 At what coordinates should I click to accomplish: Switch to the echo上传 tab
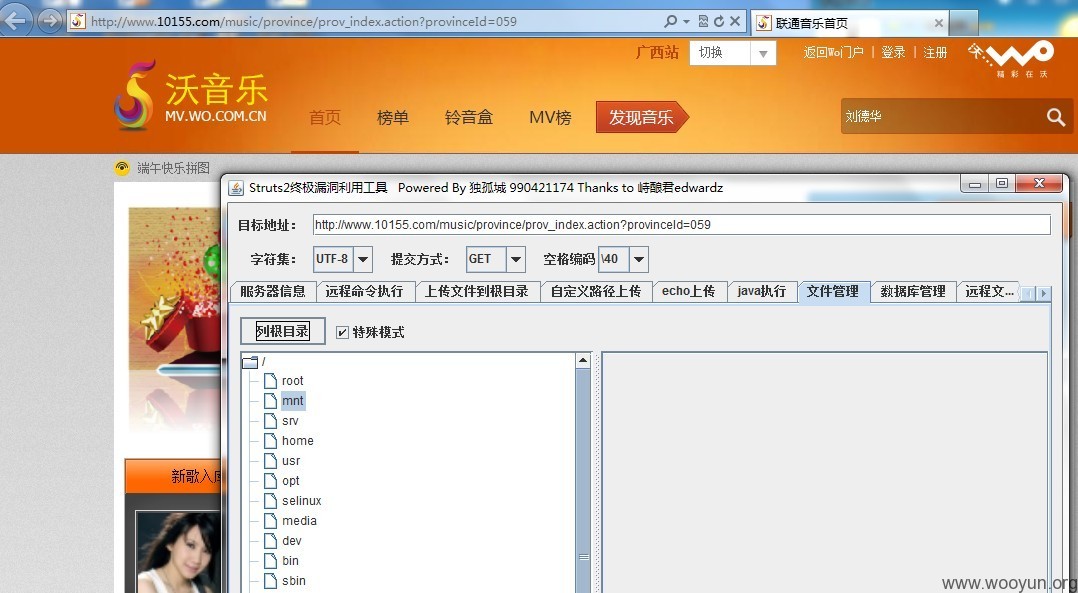[688, 291]
